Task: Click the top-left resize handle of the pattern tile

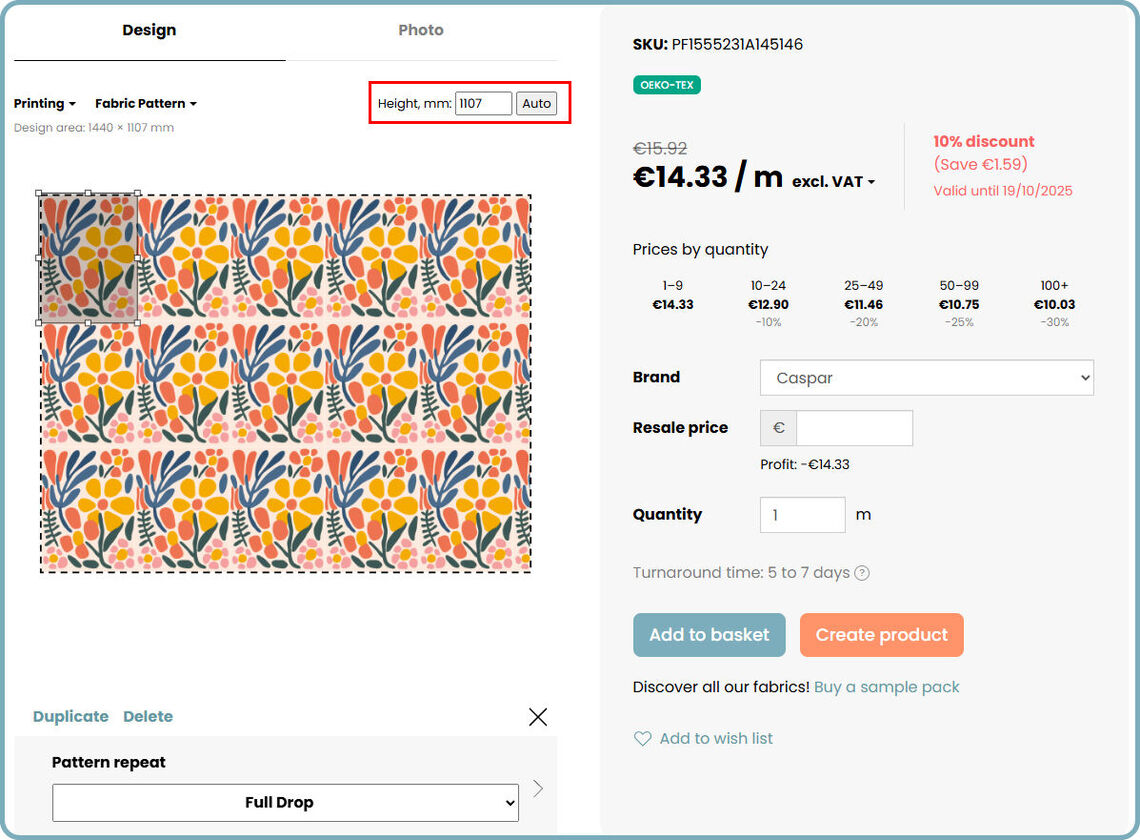Action: [40, 194]
